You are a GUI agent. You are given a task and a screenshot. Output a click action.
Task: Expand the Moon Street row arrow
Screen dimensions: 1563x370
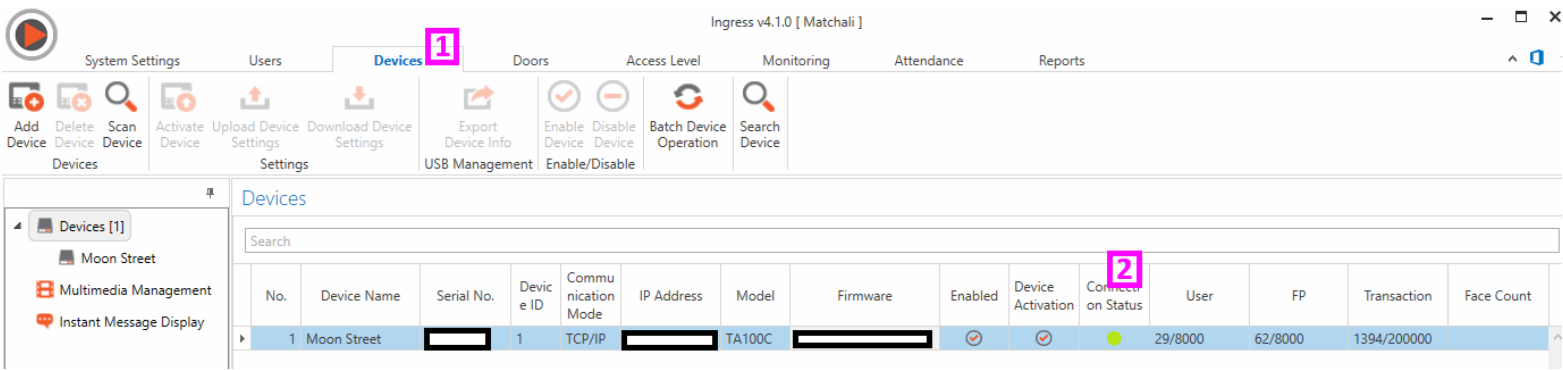point(241,339)
